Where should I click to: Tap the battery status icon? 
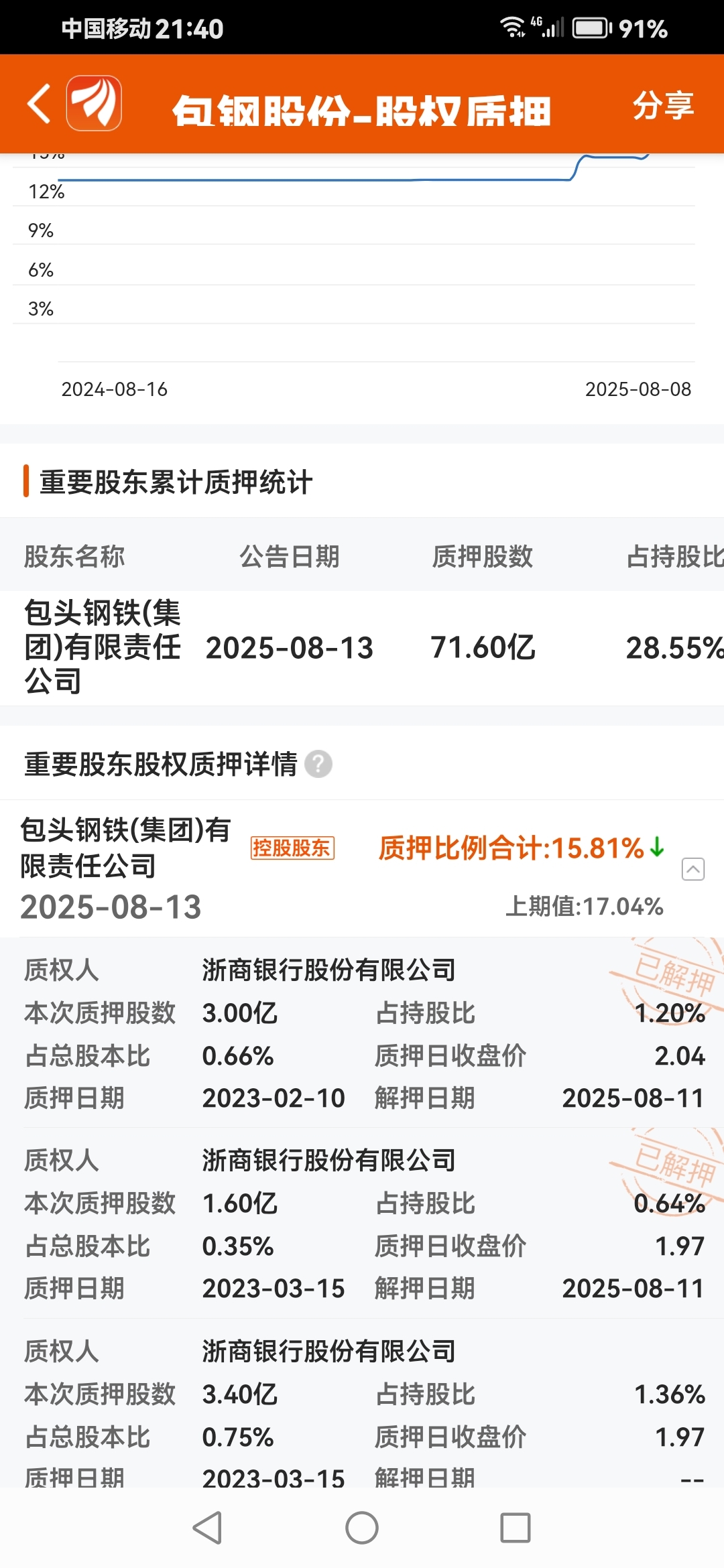pos(592,28)
